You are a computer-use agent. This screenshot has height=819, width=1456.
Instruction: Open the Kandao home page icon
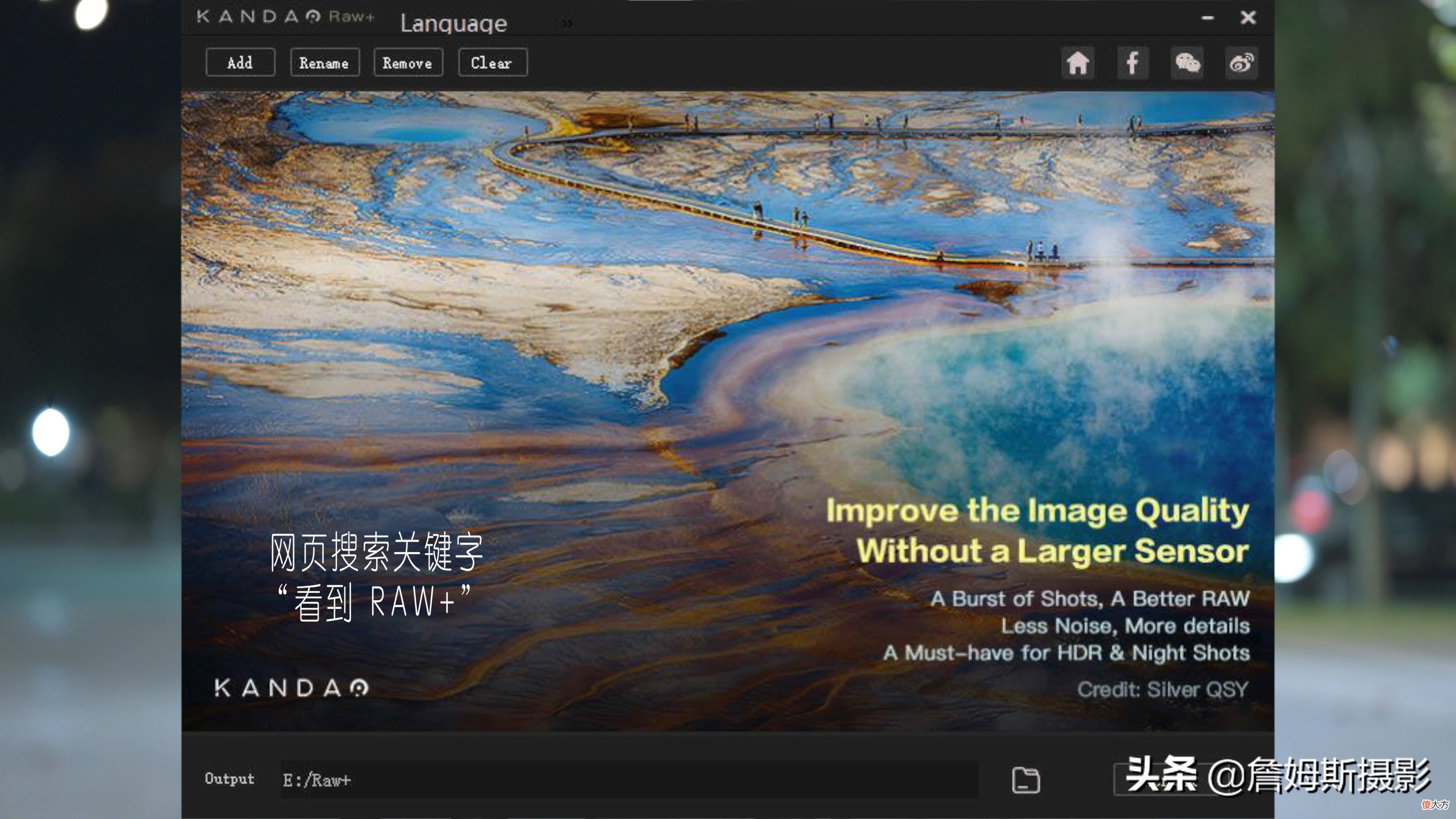1078,63
